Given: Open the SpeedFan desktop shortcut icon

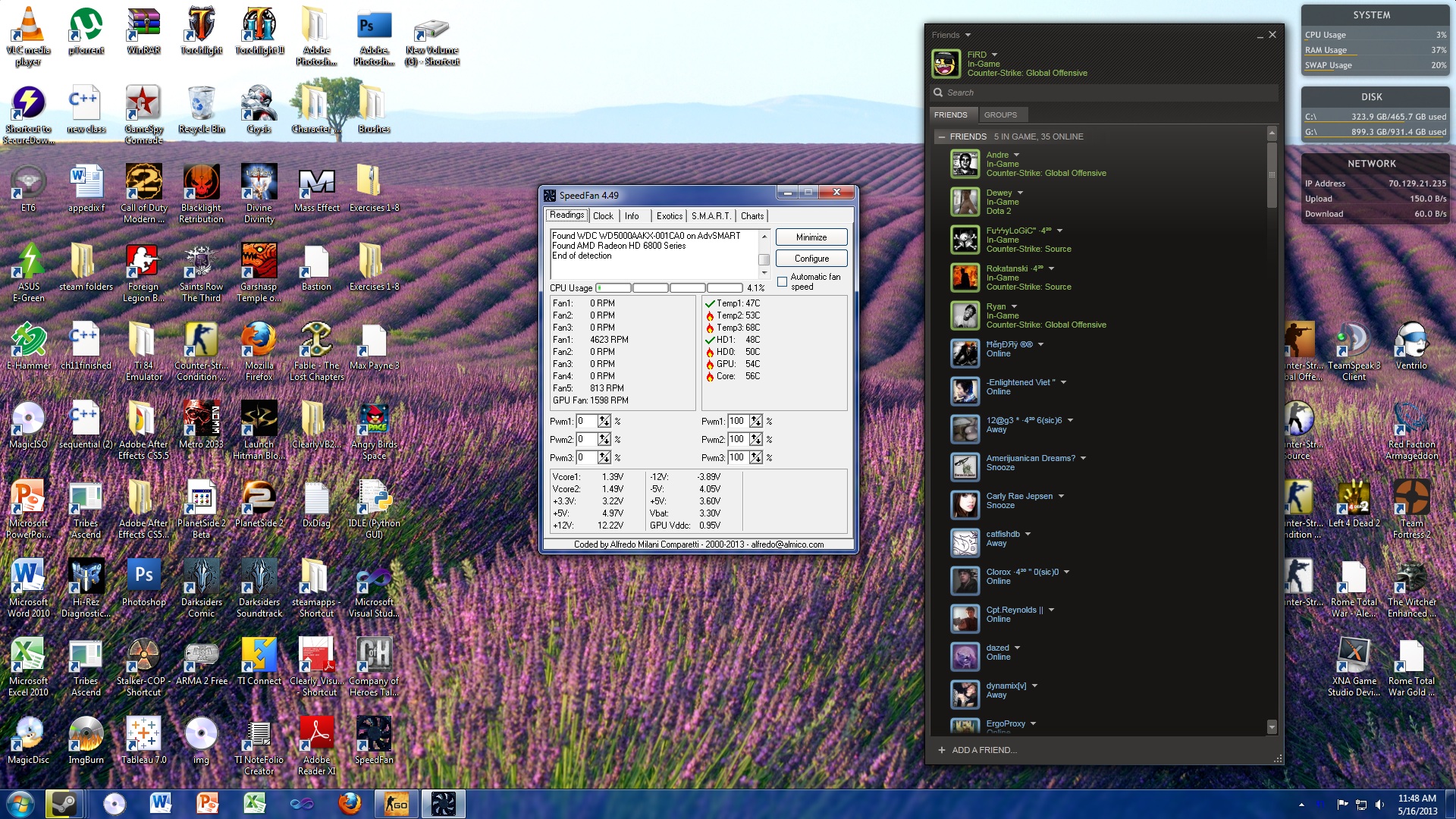Looking at the screenshot, I should tap(374, 739).
